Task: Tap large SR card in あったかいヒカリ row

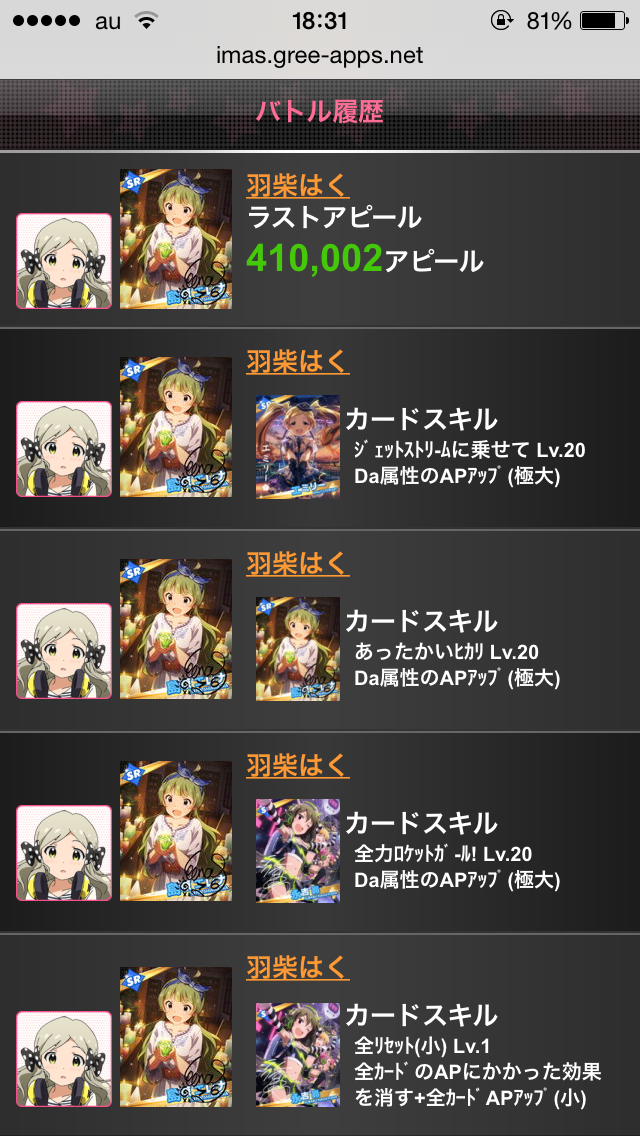Action: [175, 629]
